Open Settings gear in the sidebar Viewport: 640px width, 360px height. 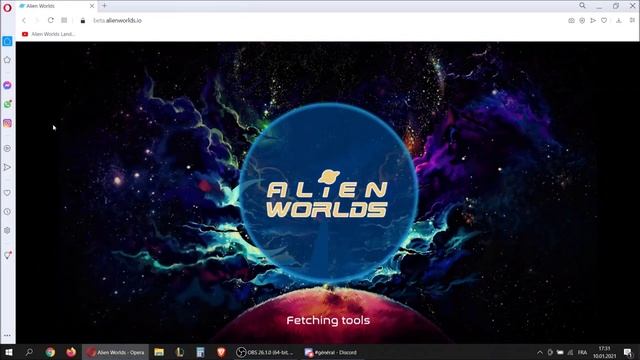(x=7, y=230)
